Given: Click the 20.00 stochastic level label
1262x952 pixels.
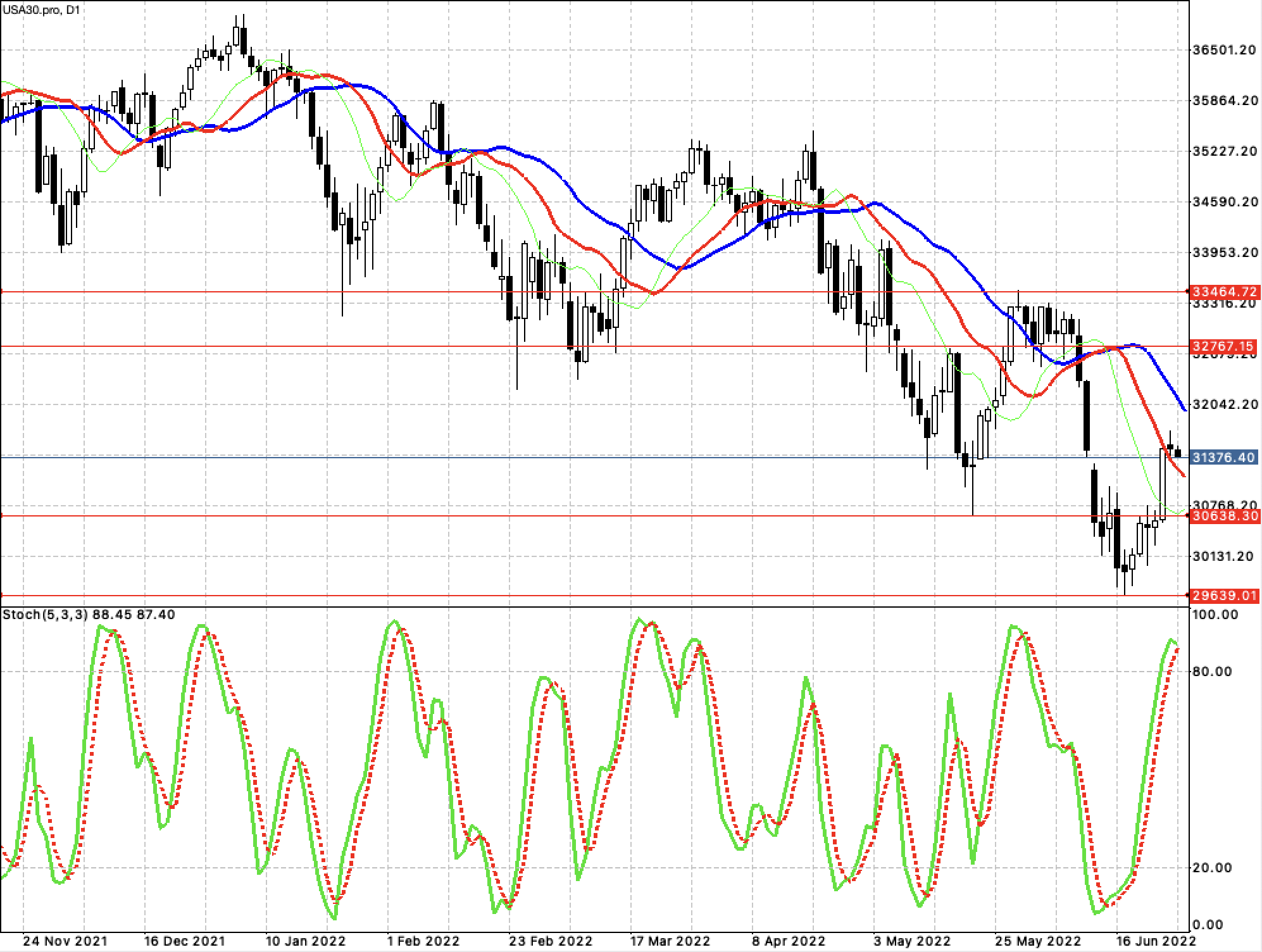Looking at the screenshot, I should click(1212, 867).
